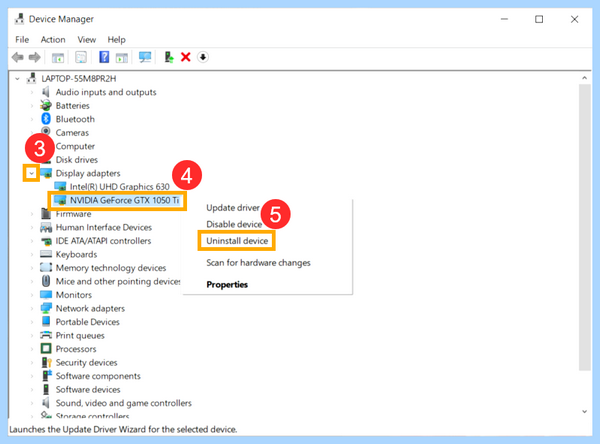This screenshot has width=600, height=444.
Task: Choose Update driver from context menu
Action: coord(233,207)
